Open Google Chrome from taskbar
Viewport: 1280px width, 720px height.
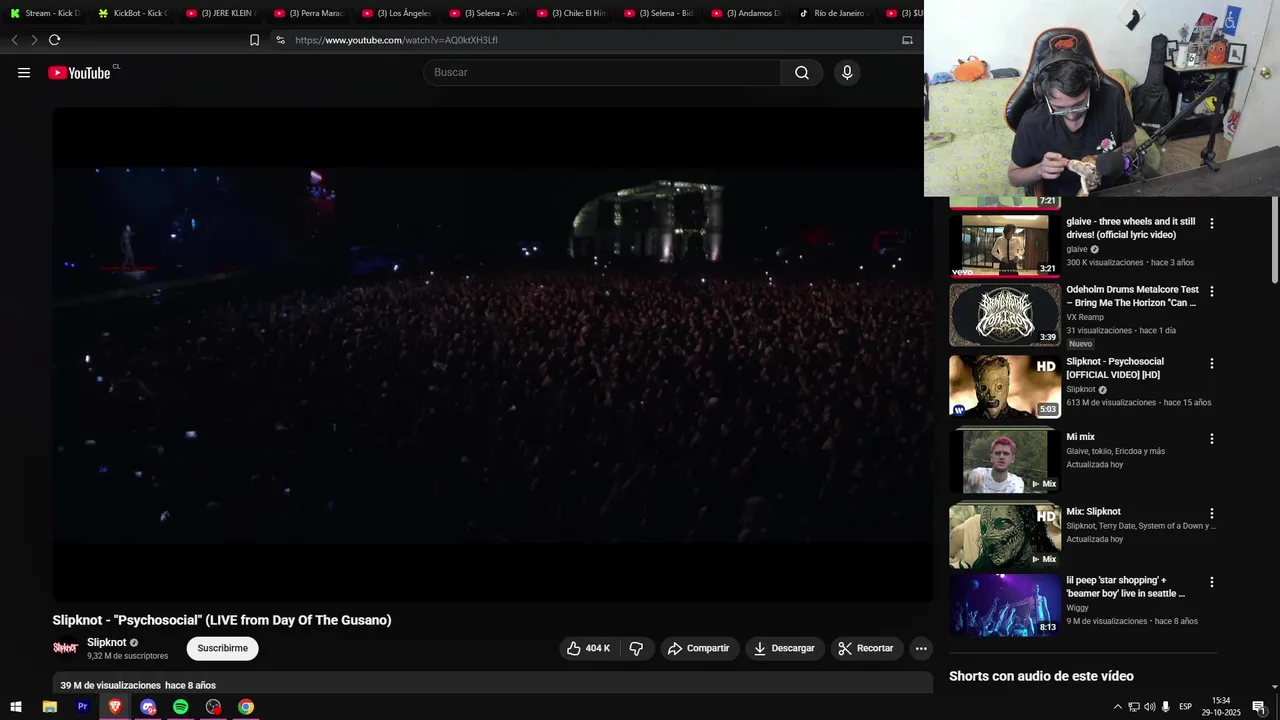(x=246, y=707)
